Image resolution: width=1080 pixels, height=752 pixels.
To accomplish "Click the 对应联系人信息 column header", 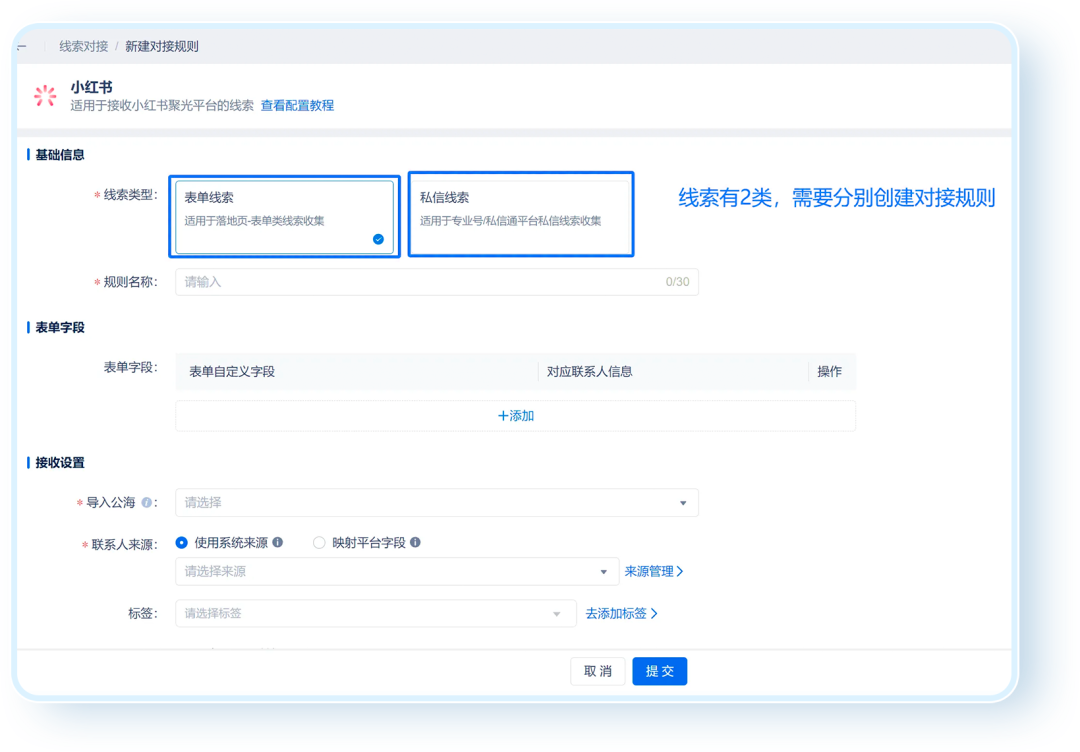I will pos(590,372).
